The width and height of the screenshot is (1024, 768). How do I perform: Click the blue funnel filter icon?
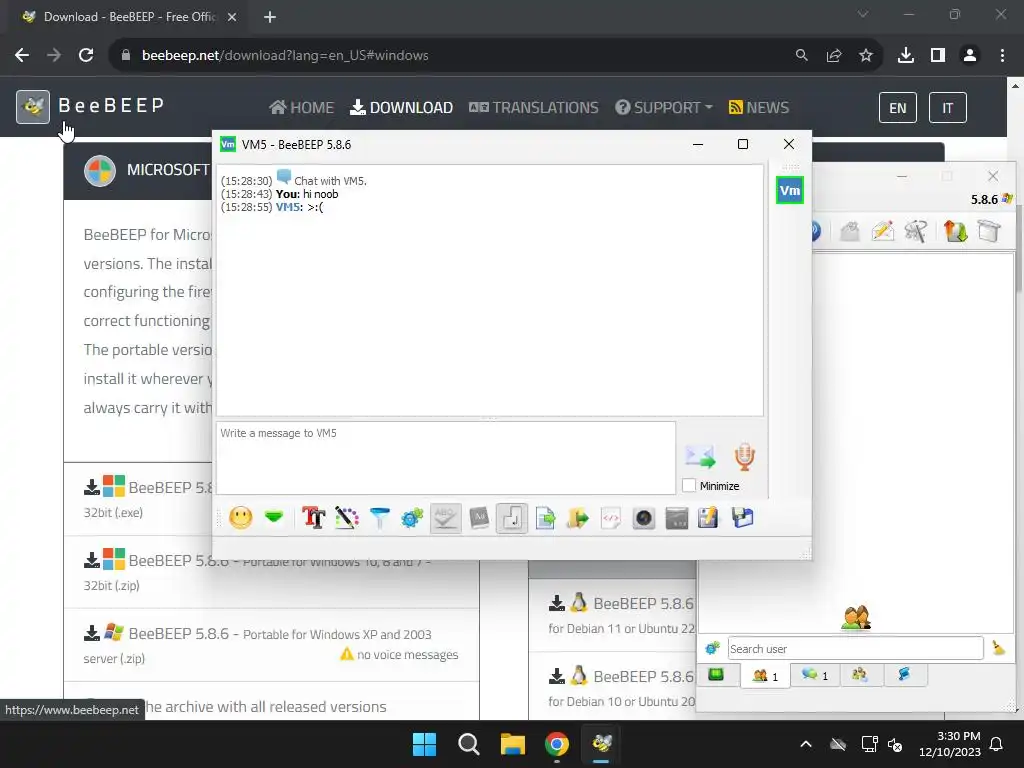[x=379, y=519]
